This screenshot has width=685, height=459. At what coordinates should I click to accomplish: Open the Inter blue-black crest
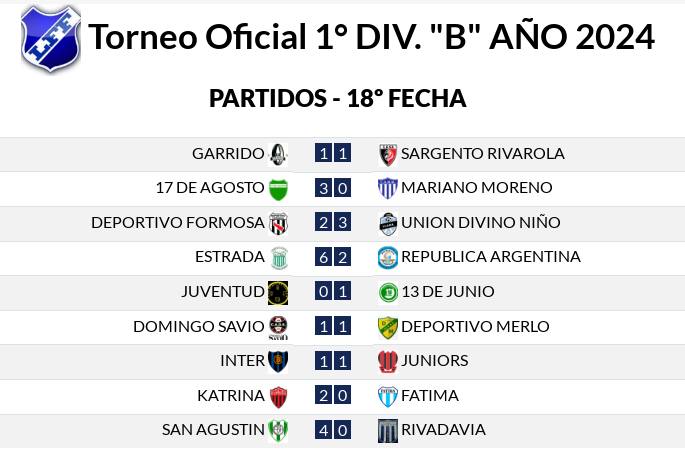point(278,361)
